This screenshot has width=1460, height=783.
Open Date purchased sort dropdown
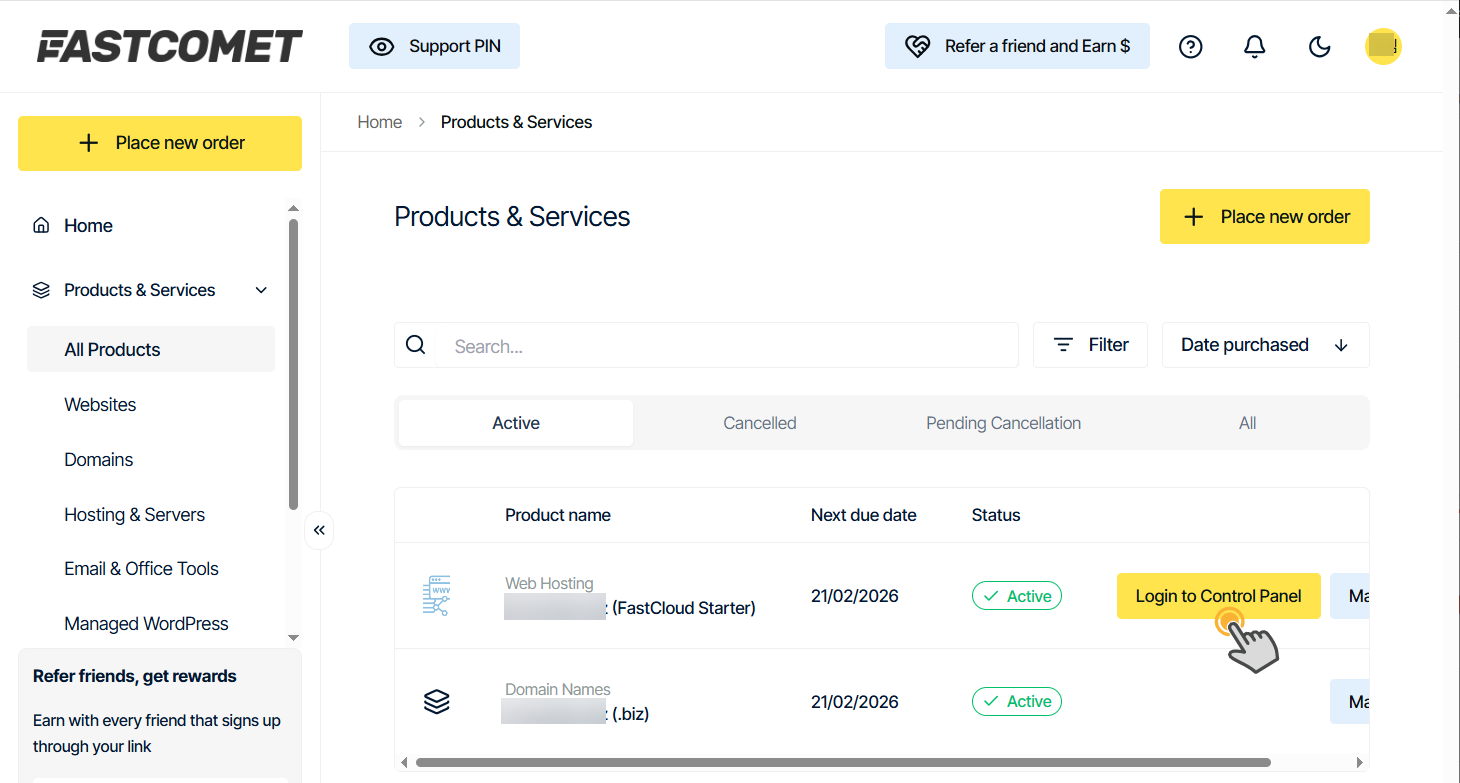(1265, 345)
